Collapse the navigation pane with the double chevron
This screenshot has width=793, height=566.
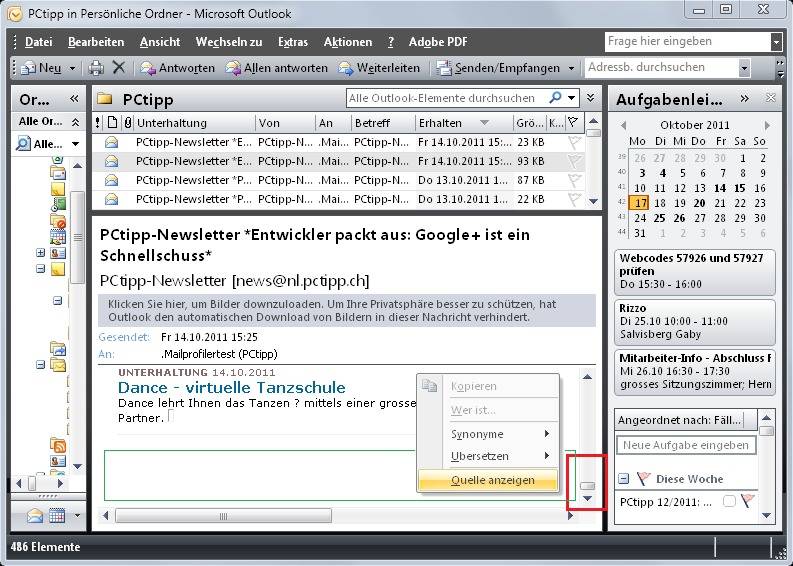coord(74,99)
